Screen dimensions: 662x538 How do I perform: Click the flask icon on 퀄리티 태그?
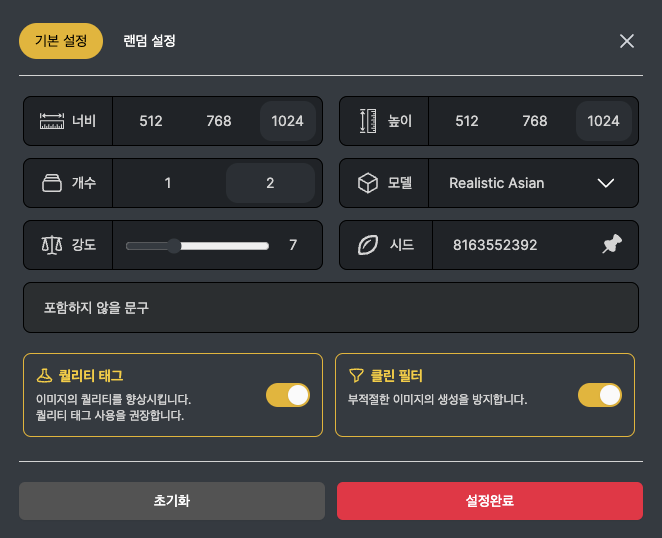(x=44, y=375)
